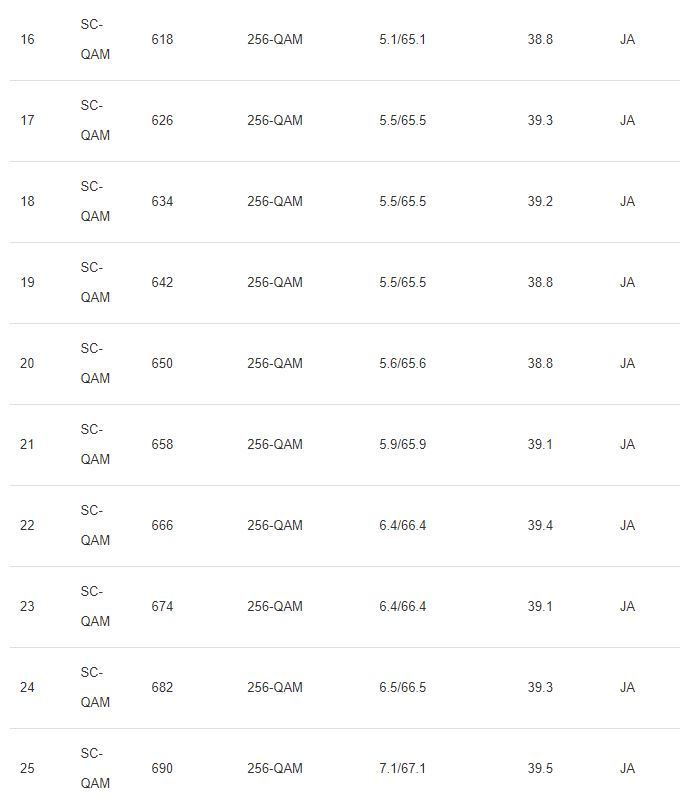Select the 666 frequency value
The width and height of the screenshot is (686, 808).
tap(162, 526)
